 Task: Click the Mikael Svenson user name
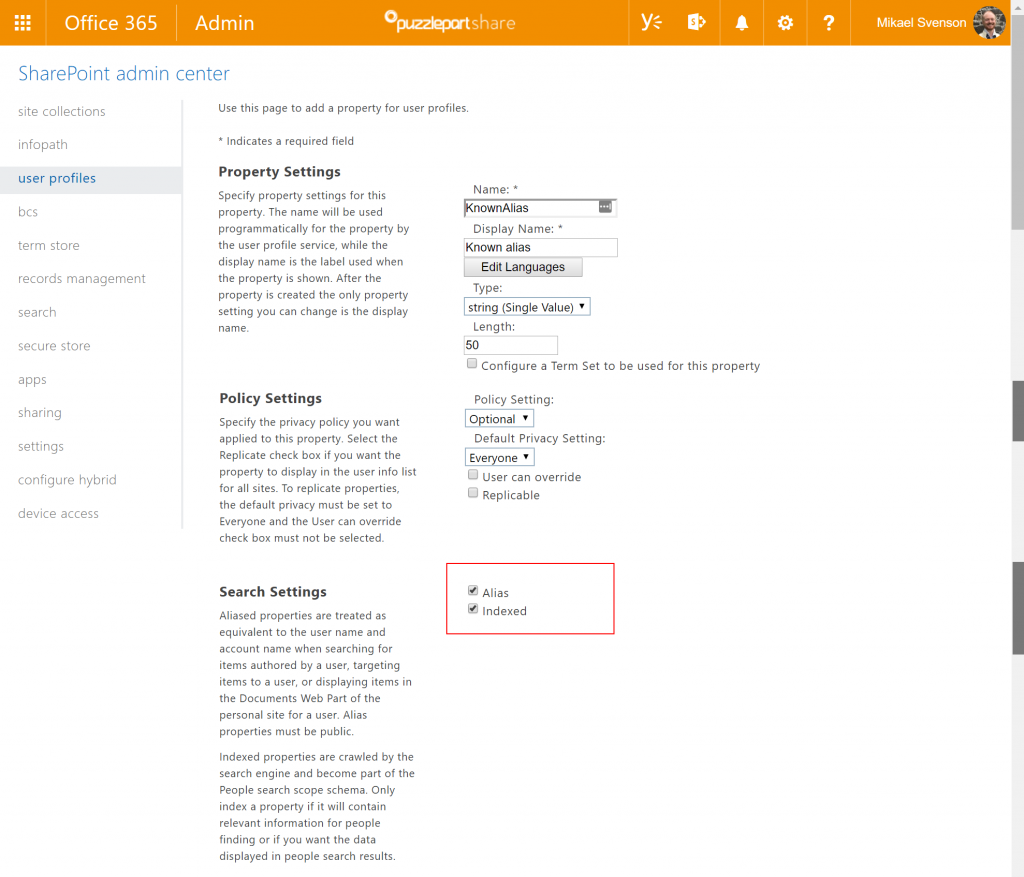pos(921,23)
